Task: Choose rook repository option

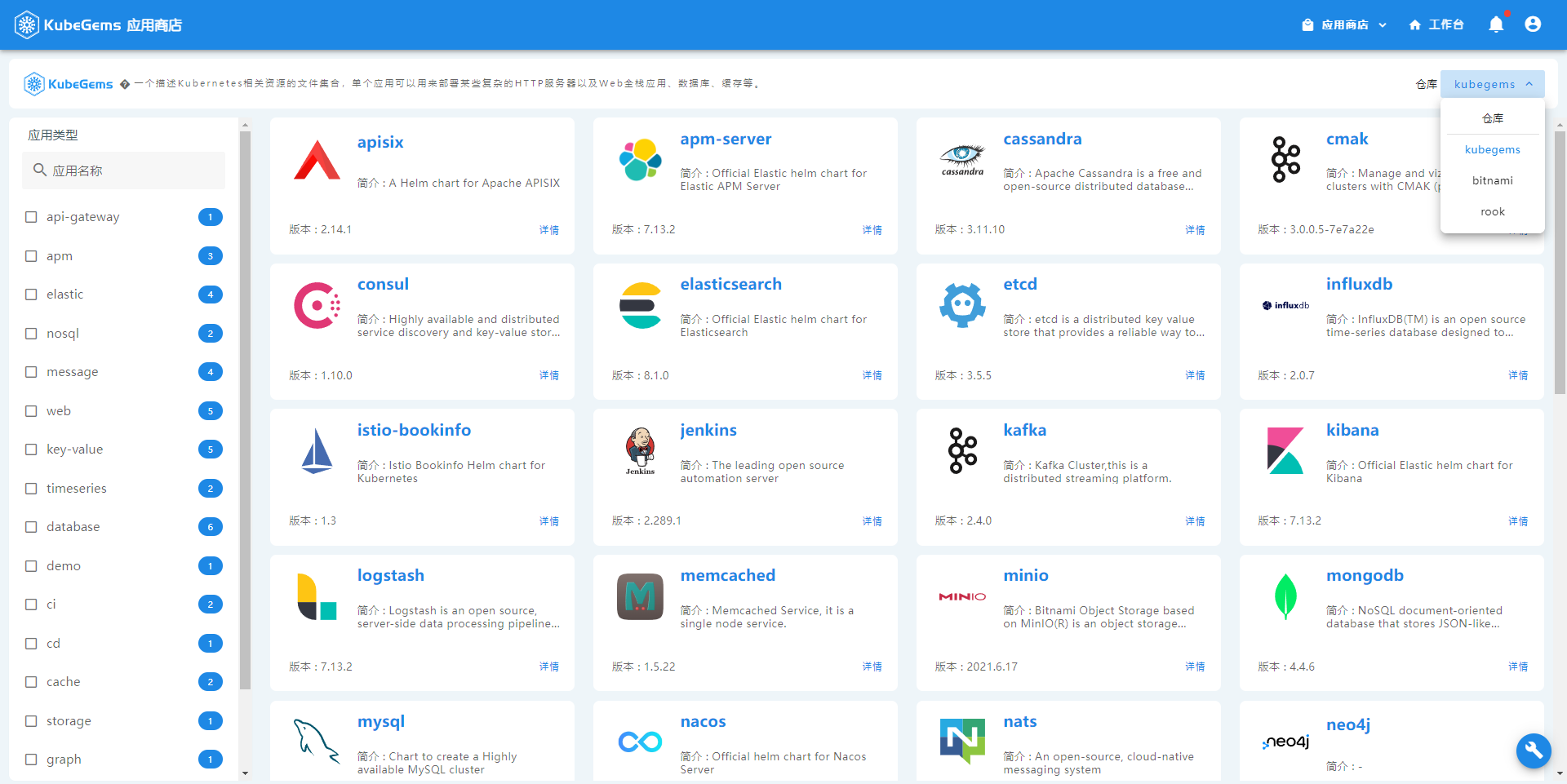Action: (1492, 211)
